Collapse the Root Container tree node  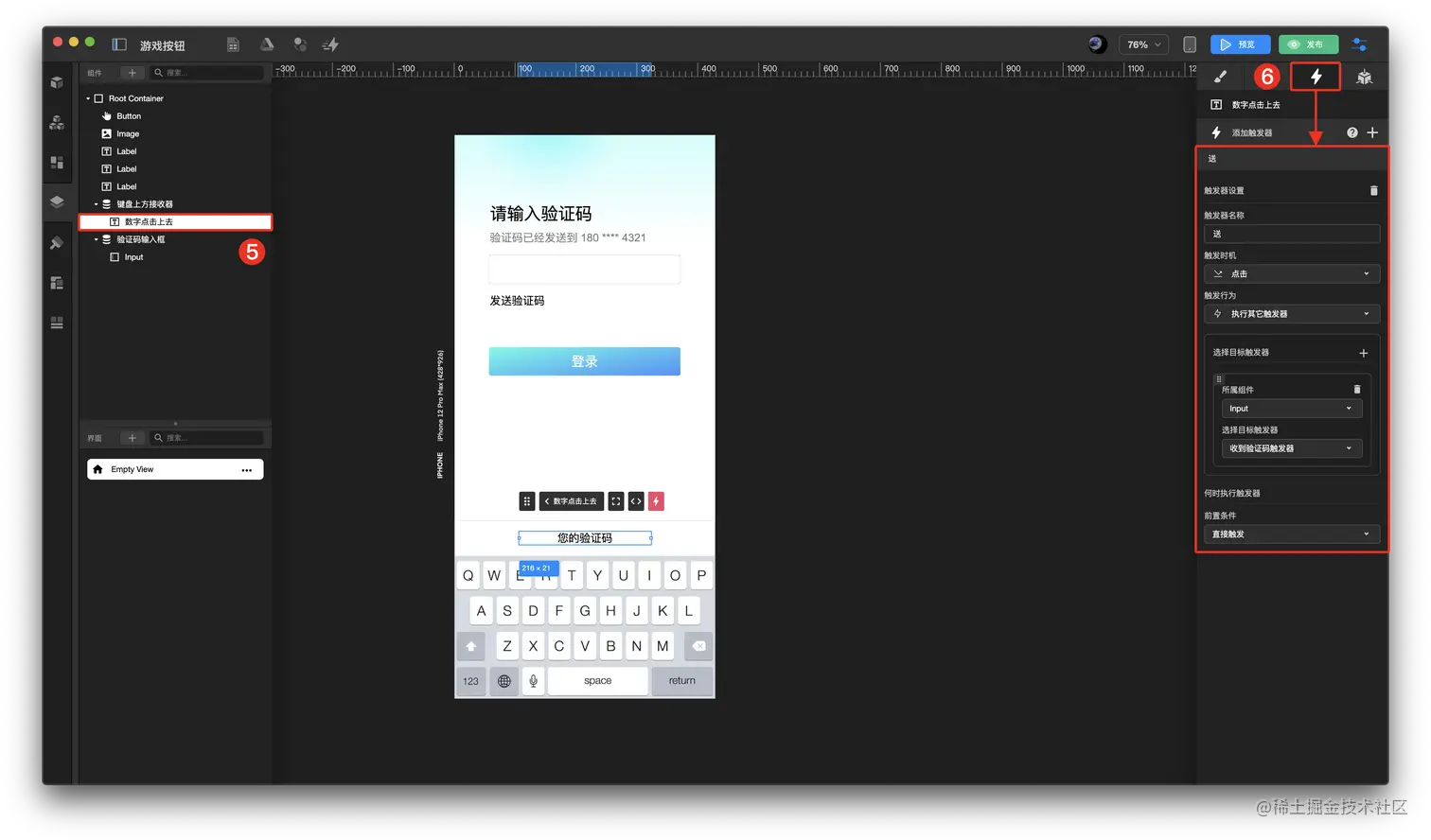pos(88,98)
